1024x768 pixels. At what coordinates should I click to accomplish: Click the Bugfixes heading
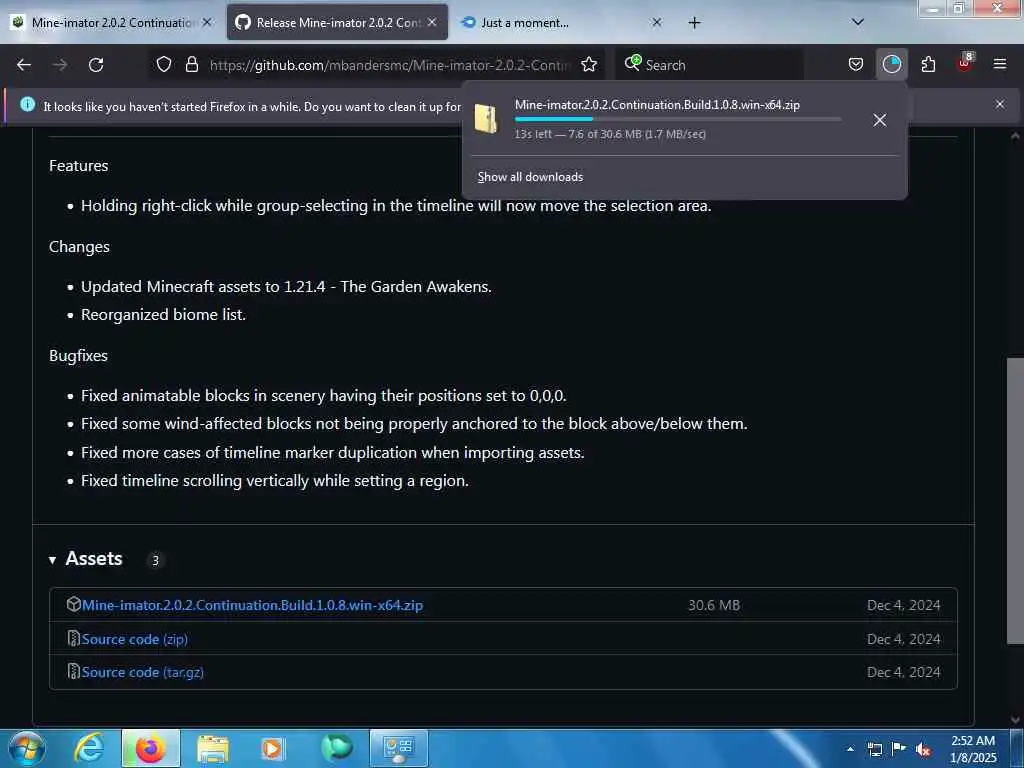click(78, 356)
